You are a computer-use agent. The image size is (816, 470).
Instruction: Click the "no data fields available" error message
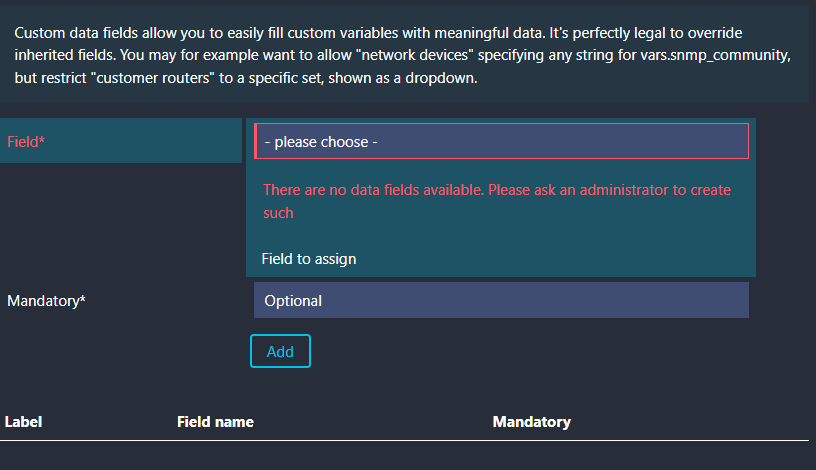point(496,190)
